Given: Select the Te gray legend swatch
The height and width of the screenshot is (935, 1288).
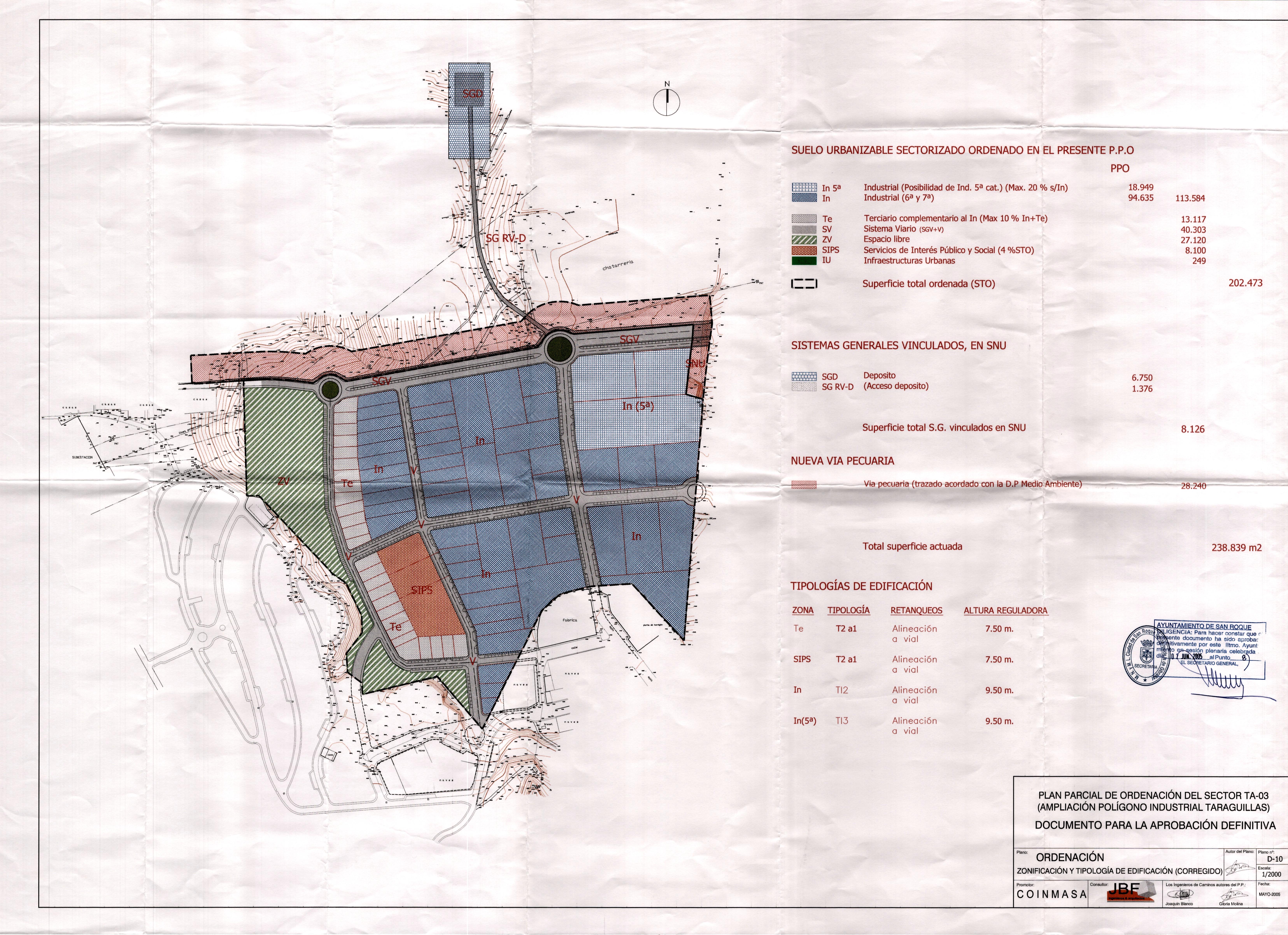Looking at the screenshot, I should click(x=804, y=219).
